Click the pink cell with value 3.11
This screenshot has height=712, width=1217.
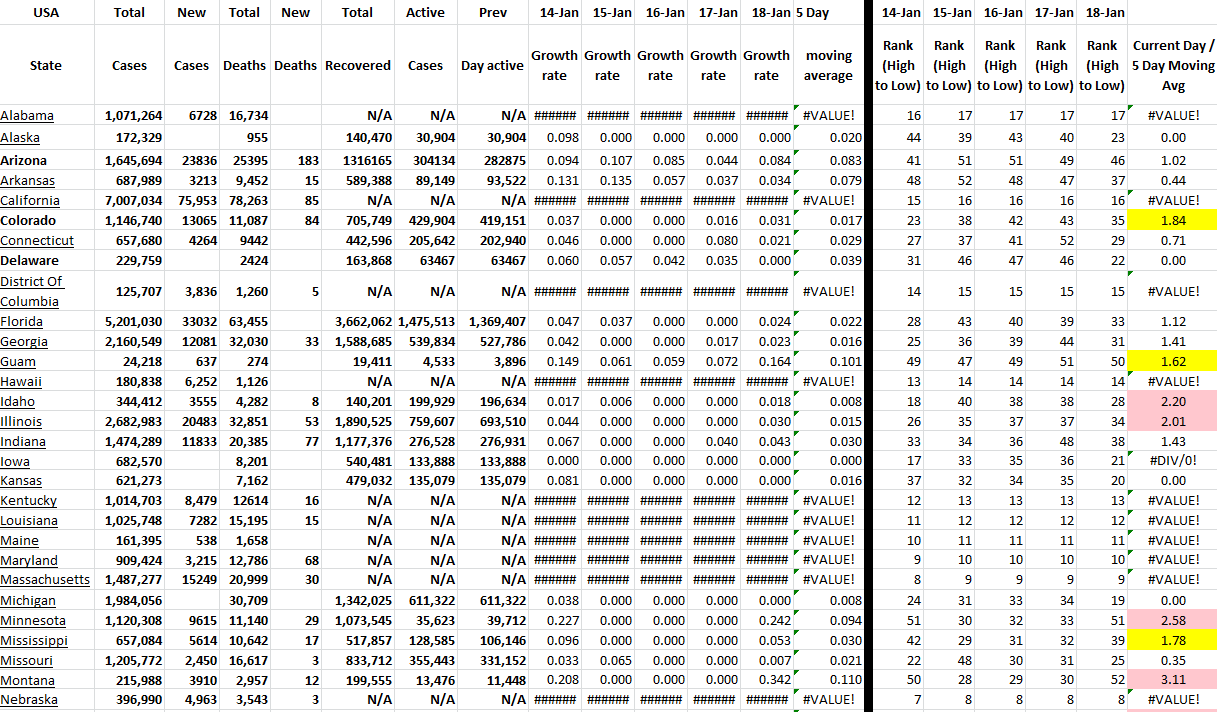click(x=1173, y=680)
